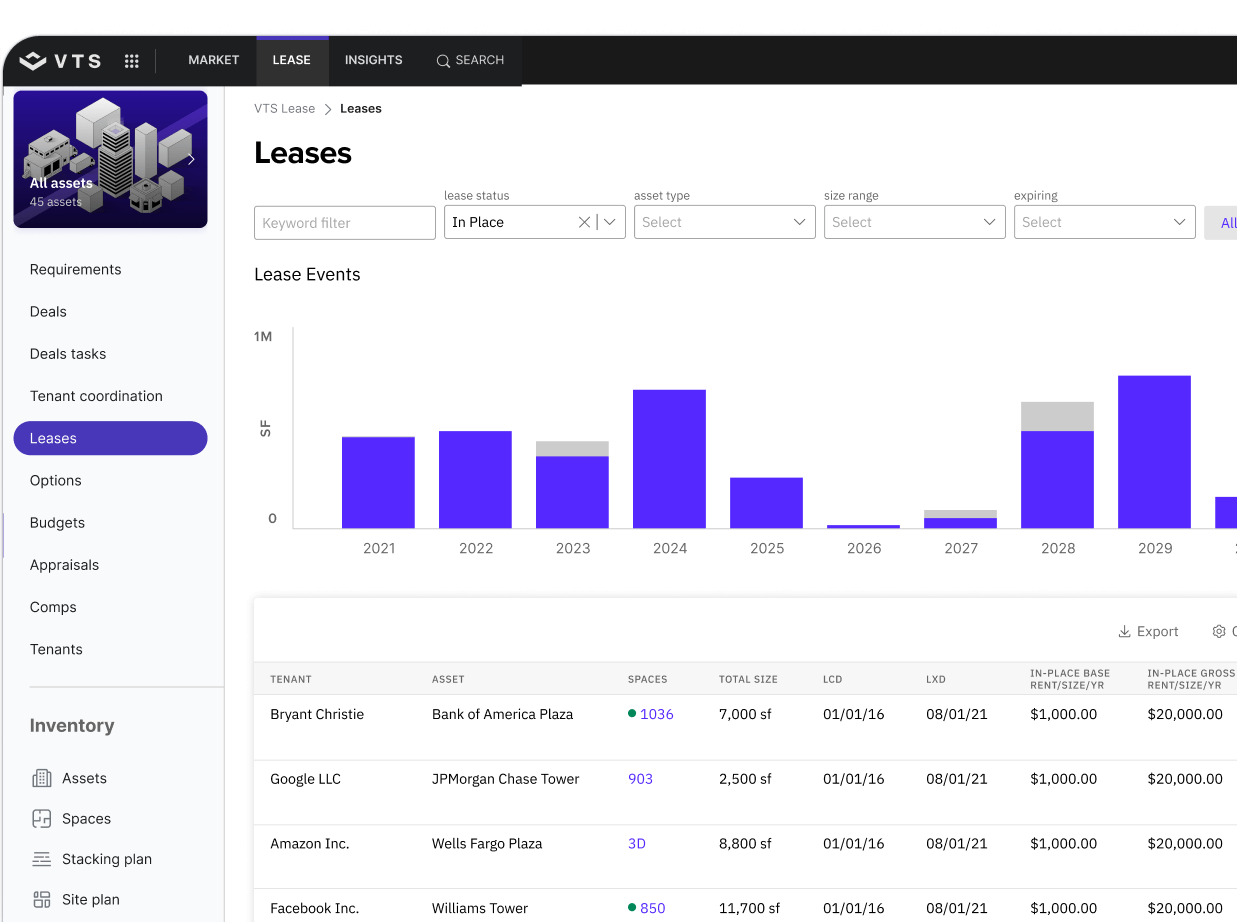Open Deals tasks in the sidebar
The width and height of the screenshot is (1237, 923).
point(68,353)
